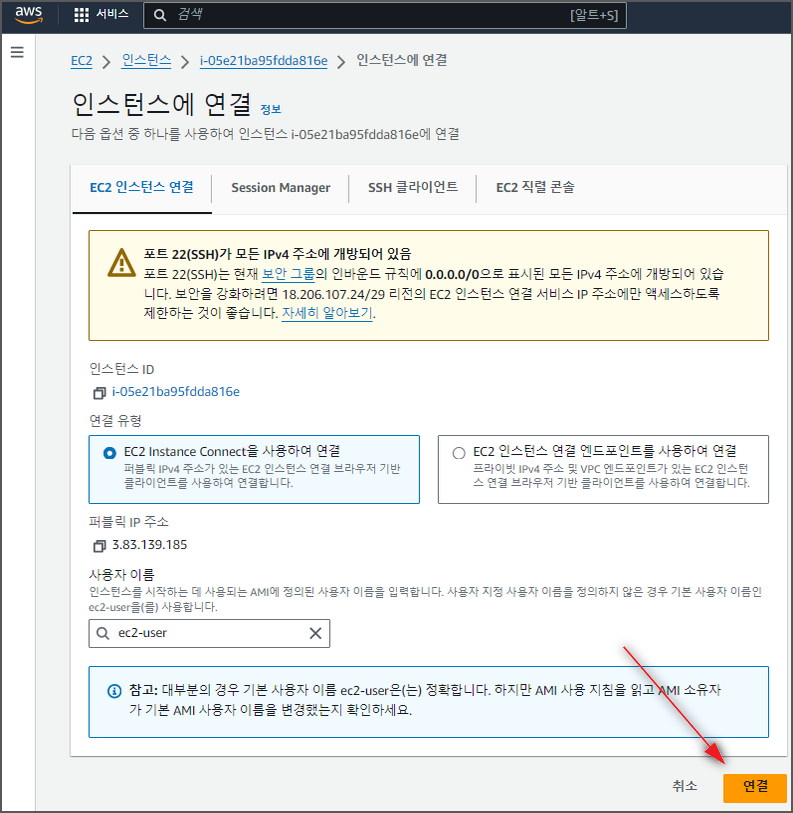Open the EC2 직렬 콘솔 tab
This screenshot has height=813, width=793.
(535, 187)
